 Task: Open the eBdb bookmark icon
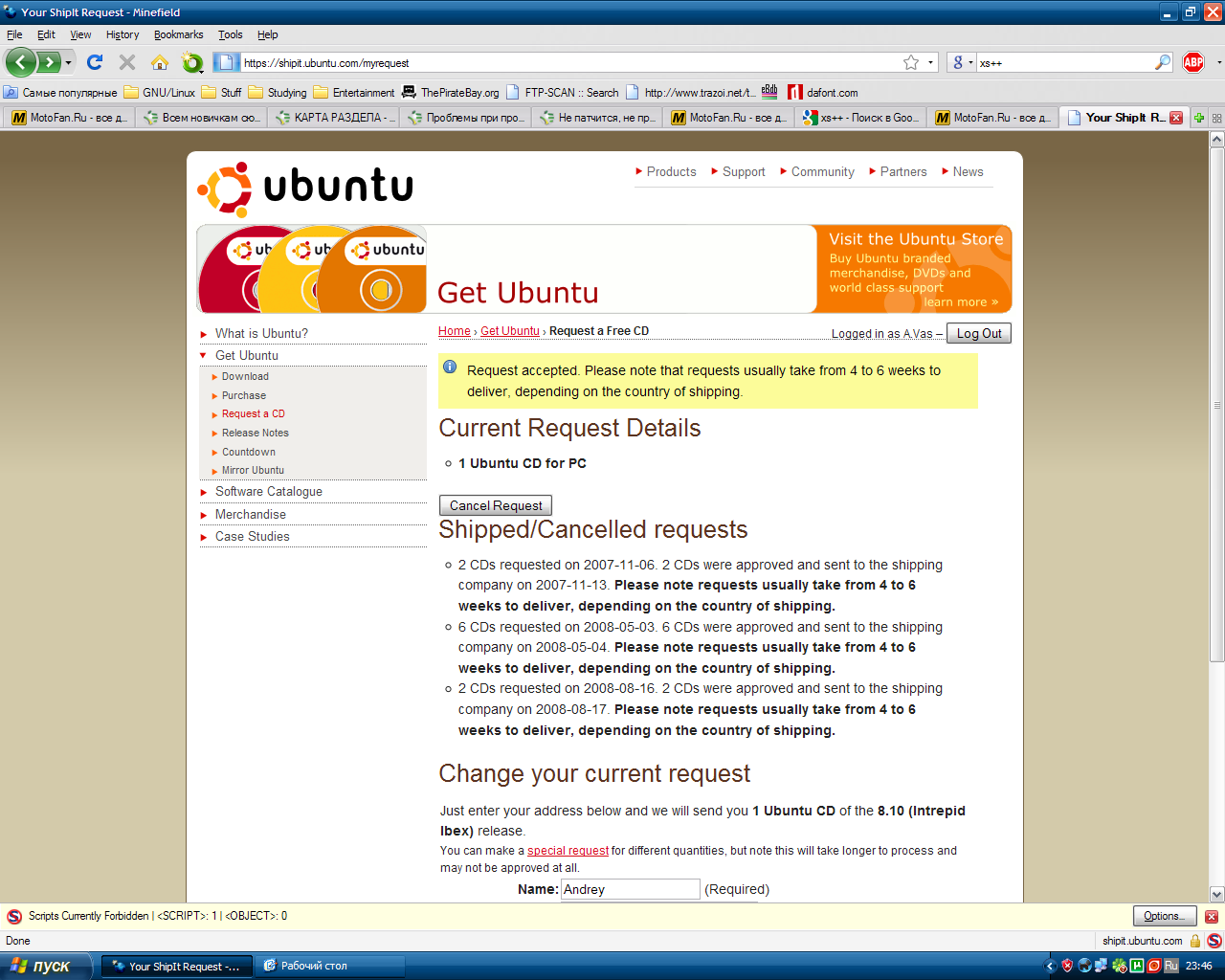[769, 92]
